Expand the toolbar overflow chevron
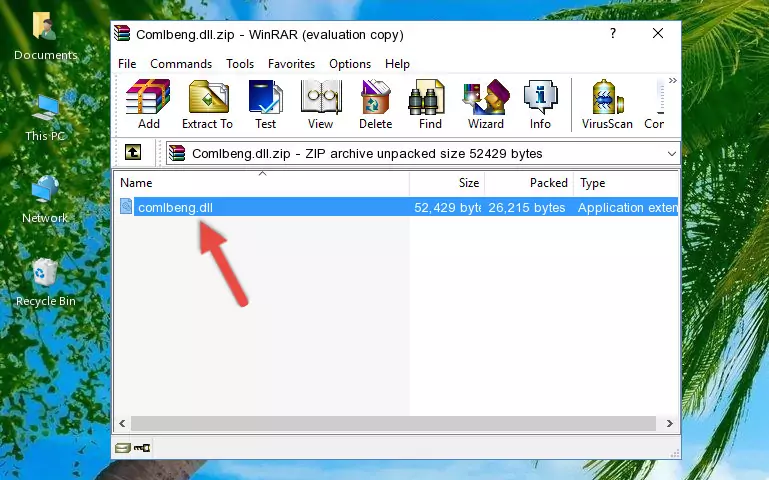This screenshot has width=769, height=480. (672, 81)
